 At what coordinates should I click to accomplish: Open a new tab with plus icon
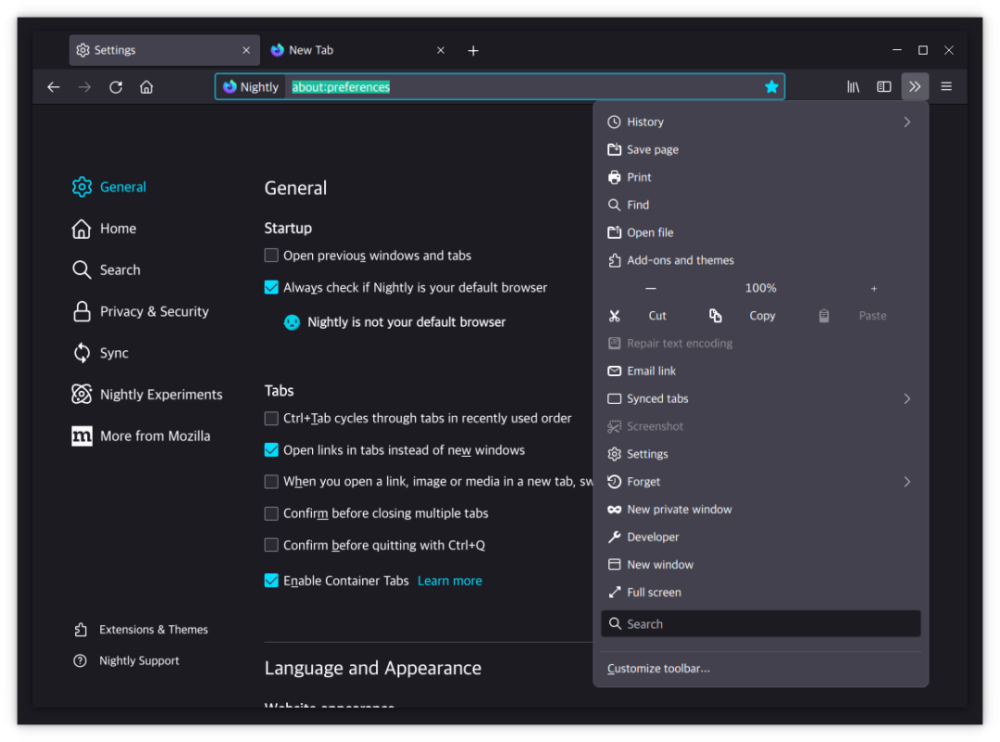[473, 50]
